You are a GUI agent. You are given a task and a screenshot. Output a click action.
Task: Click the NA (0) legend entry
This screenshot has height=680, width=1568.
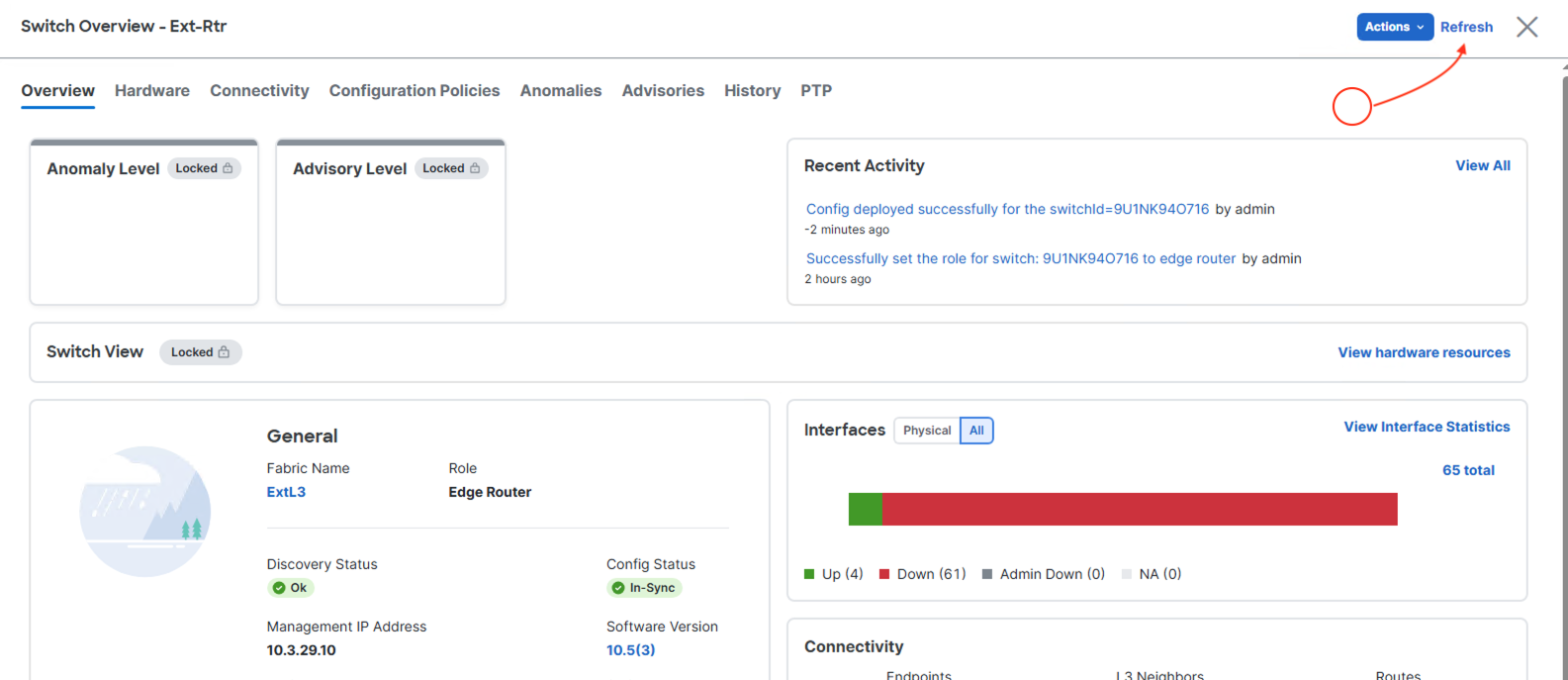pyautogui.click(x=1152, y=574)
